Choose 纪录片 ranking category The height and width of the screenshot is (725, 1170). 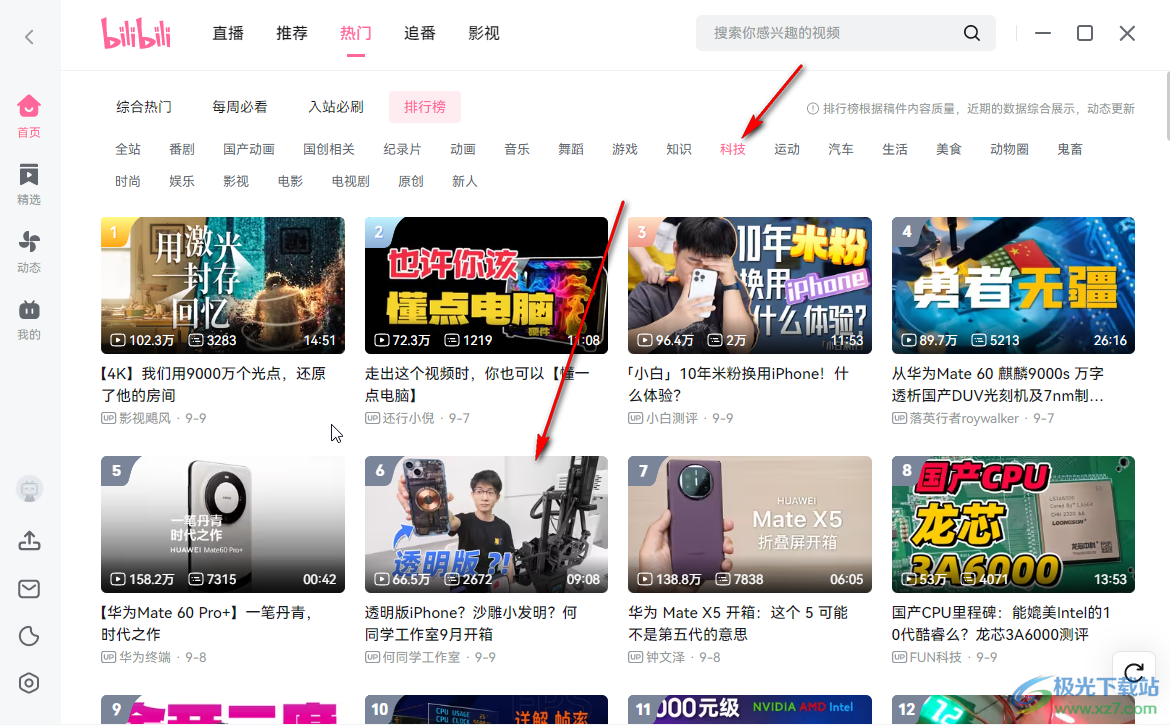(x=402, y=149)
